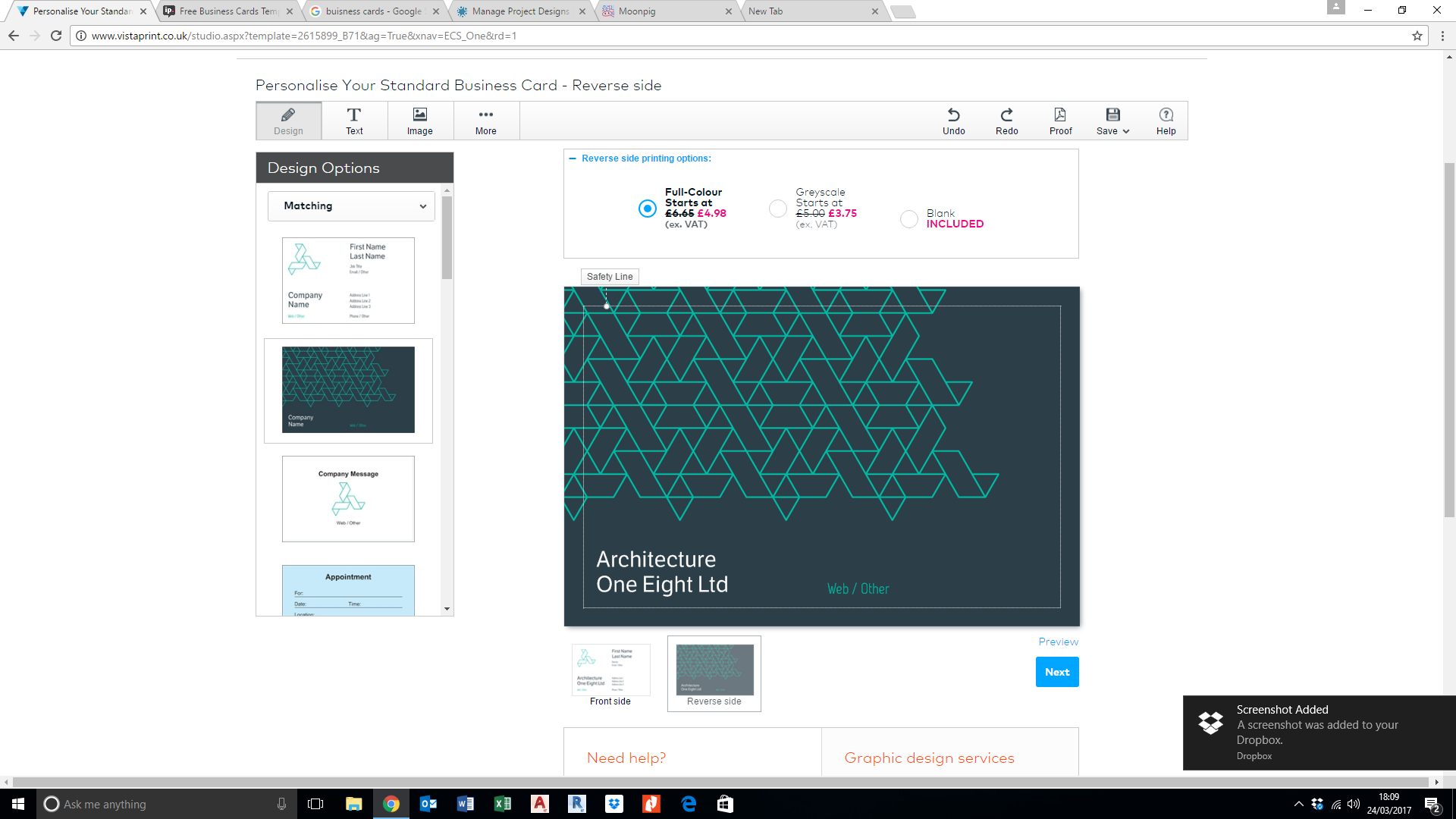The image size is (1456, 819).
Task: Select Full-Colour reverse side option
Action: point(647,209)
